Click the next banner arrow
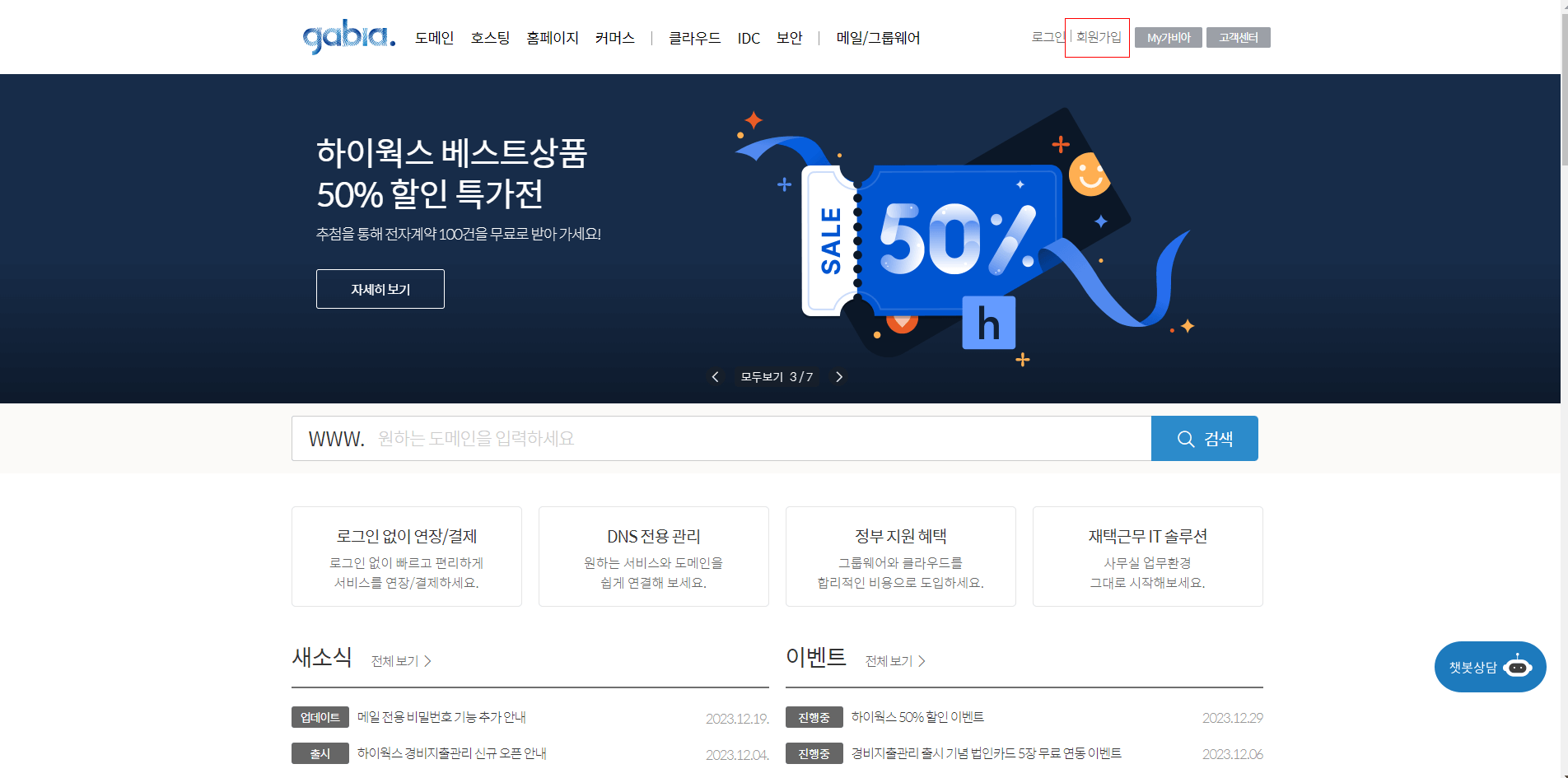 [x=839, y=376]
